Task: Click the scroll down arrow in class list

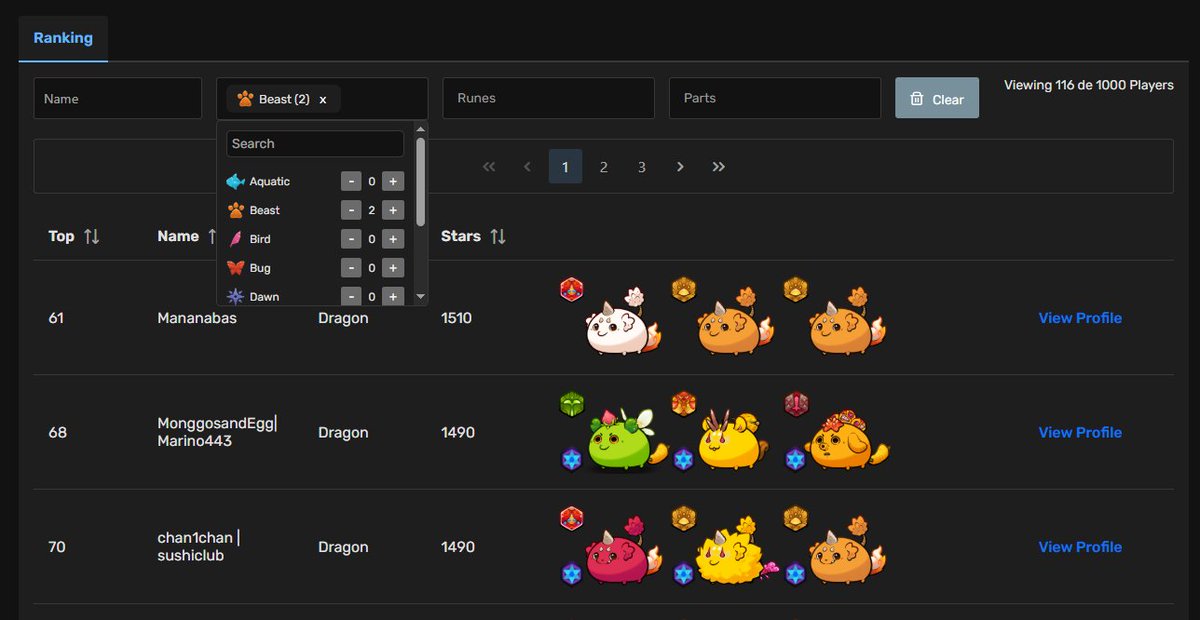Action: coord(420,297)
